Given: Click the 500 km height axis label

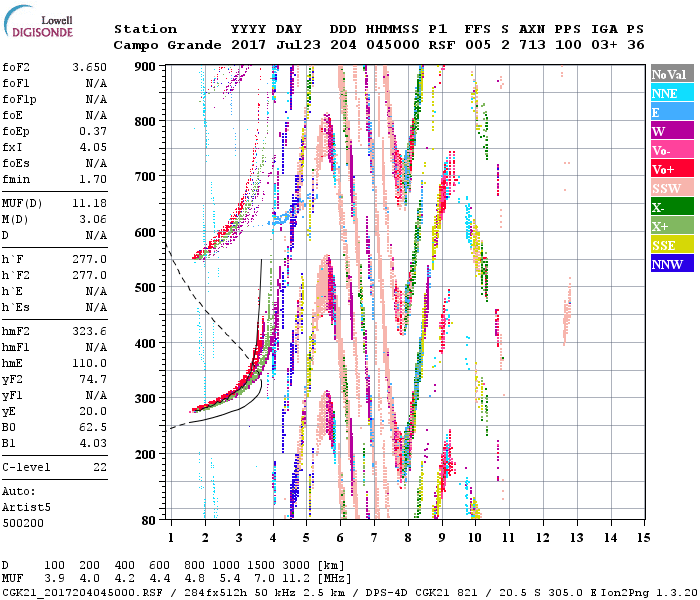Looking at the screenshot, I should [145, 288].
